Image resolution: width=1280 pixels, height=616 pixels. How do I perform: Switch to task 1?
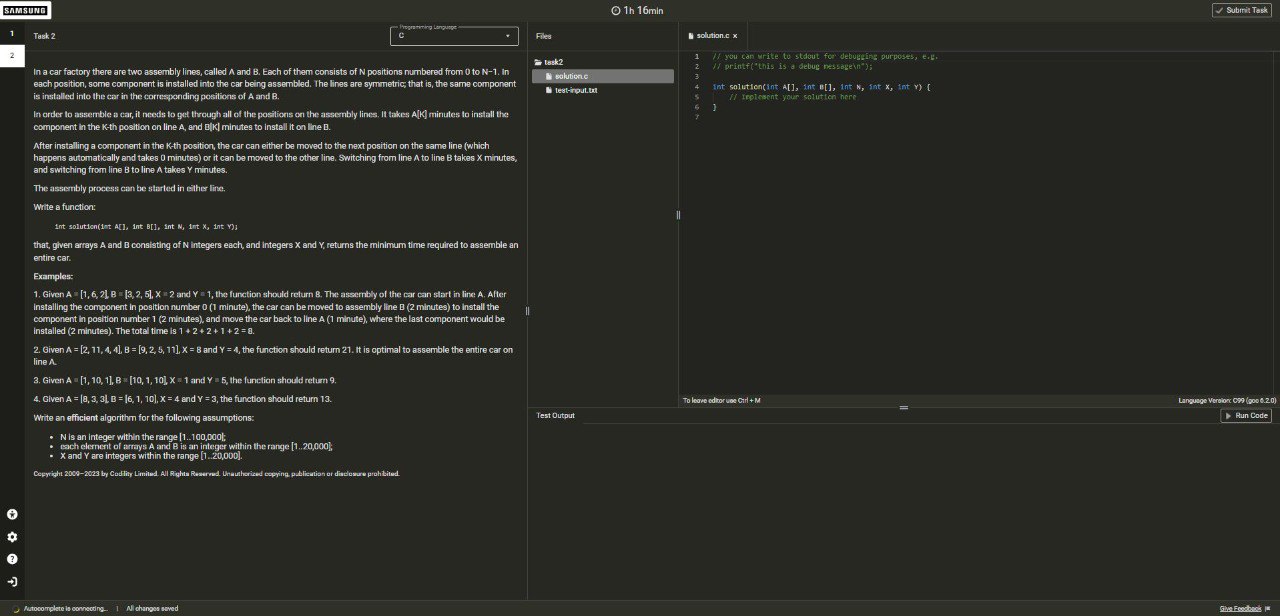pos(12,33)
